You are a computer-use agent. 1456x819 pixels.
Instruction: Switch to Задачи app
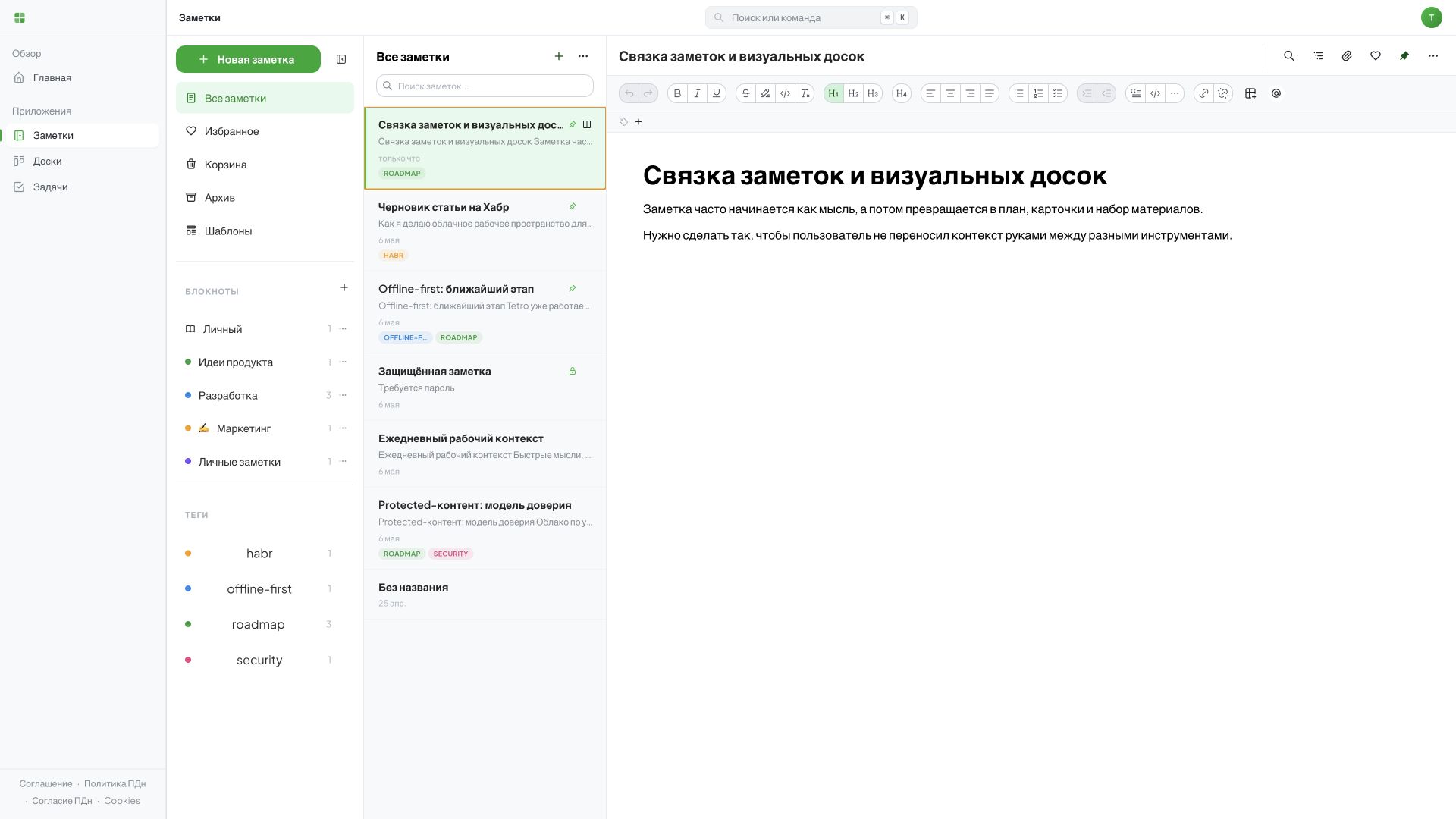point(80,187)
